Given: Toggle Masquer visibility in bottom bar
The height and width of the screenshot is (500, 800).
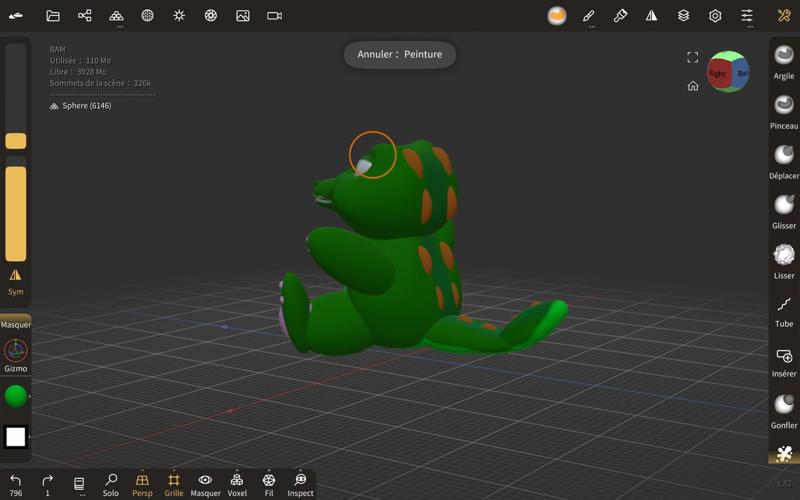Looking at the screenshot, I should 206,485.
